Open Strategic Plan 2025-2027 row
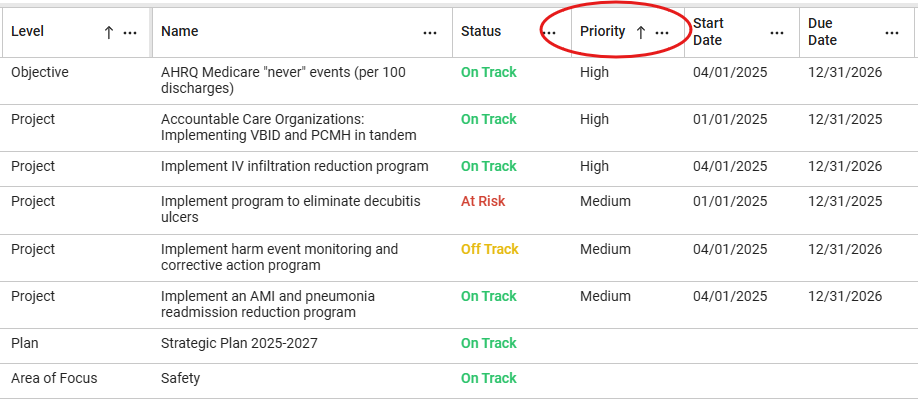The image size is (918, 399). [x=459, y=346]
